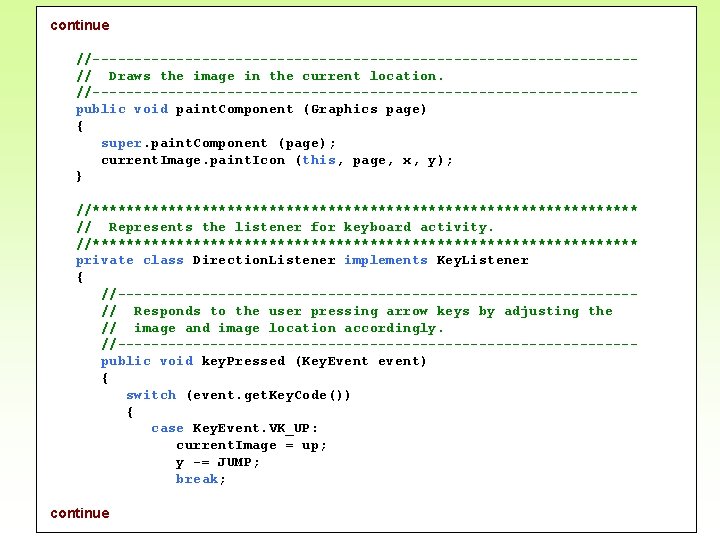This screenshot has width=720, height=540.
Task: Click the 'currentImage.paintIcon' statement line
Action: (277, 161)
